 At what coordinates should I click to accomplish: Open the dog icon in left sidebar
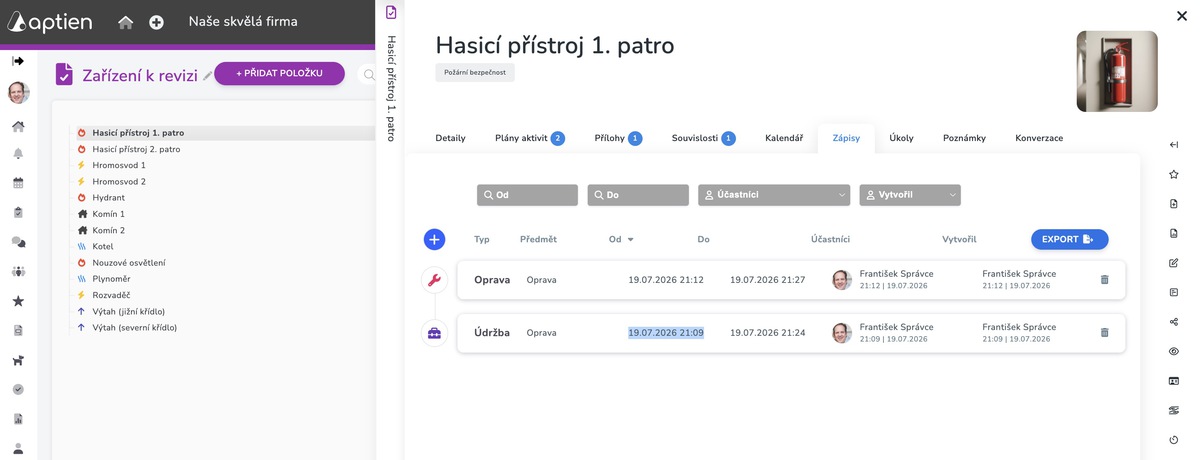(18, 360)
